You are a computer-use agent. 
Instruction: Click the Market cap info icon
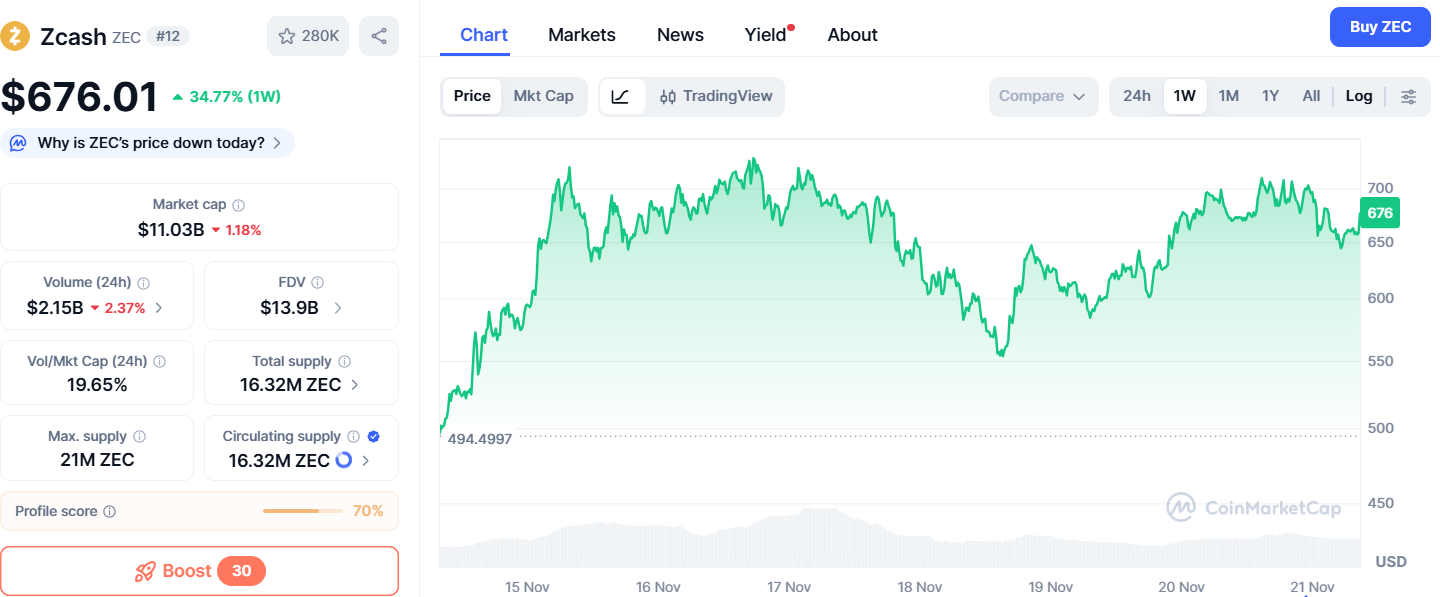tap(238, 205)
